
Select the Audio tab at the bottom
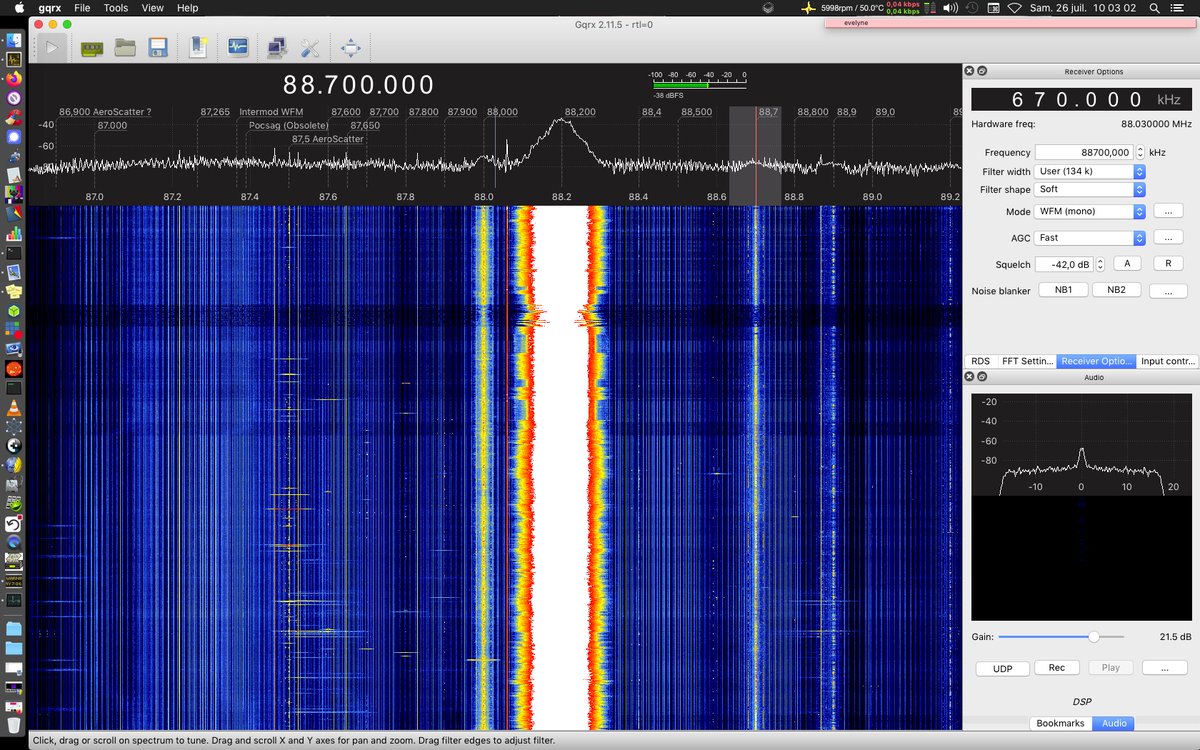pyautogui.click(x=1114, y=723)
